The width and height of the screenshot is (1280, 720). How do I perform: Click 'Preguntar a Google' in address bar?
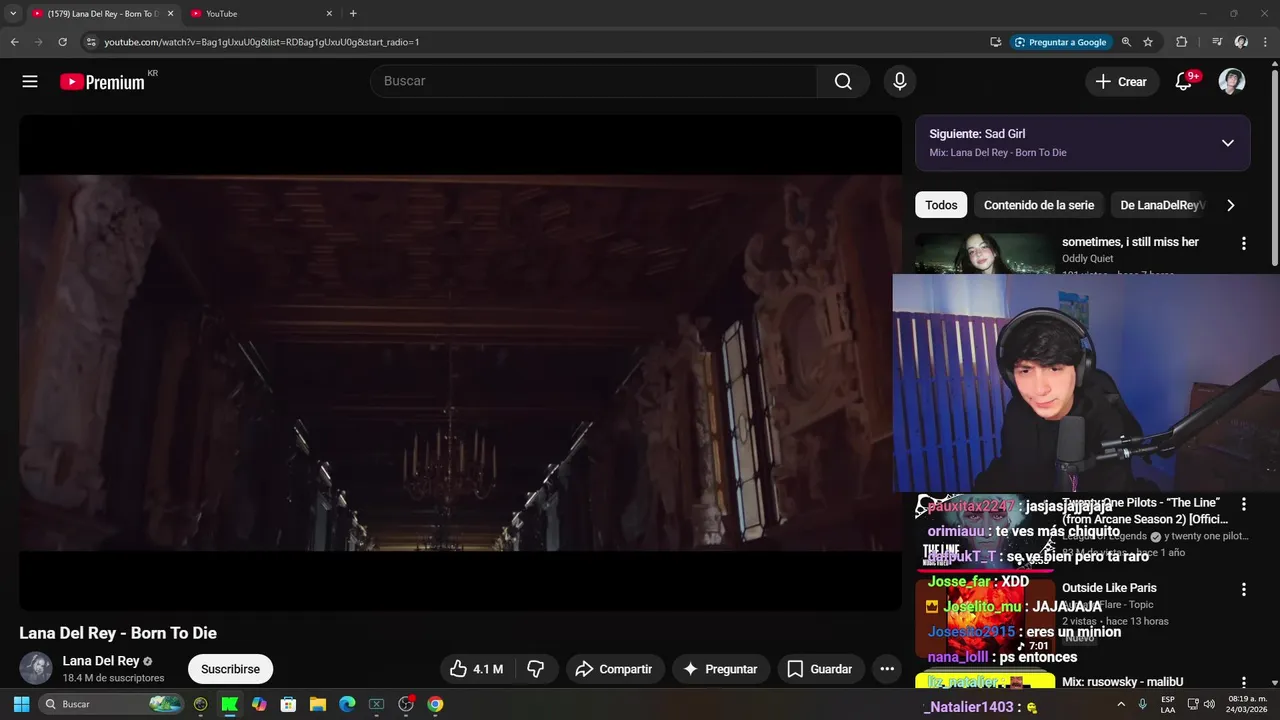[x=1060, y=42]
